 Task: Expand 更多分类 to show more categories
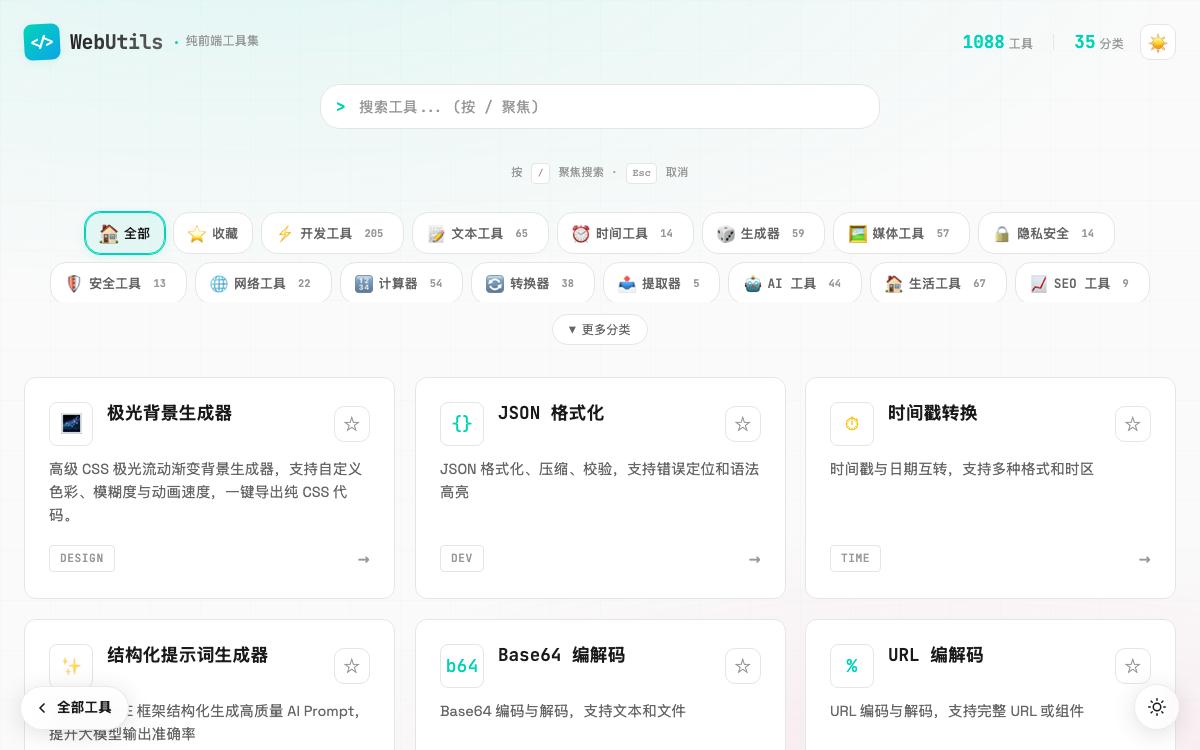600,329
